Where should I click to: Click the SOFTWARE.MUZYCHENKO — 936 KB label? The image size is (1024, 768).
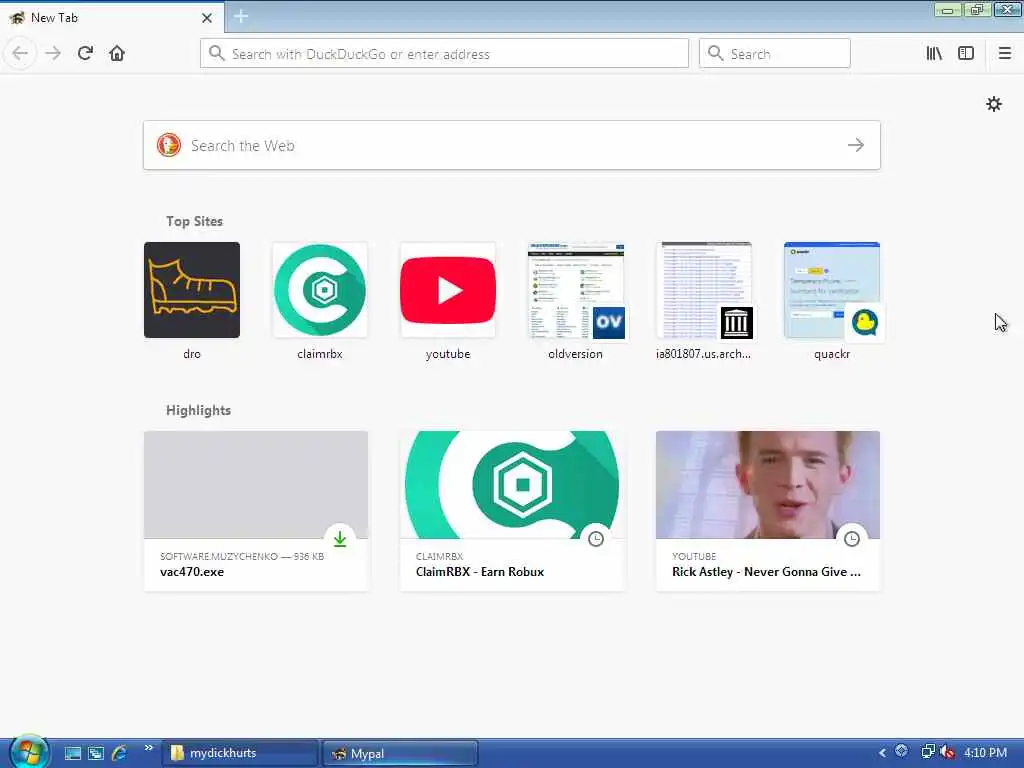pyautogui.click(x=242, y=556)
